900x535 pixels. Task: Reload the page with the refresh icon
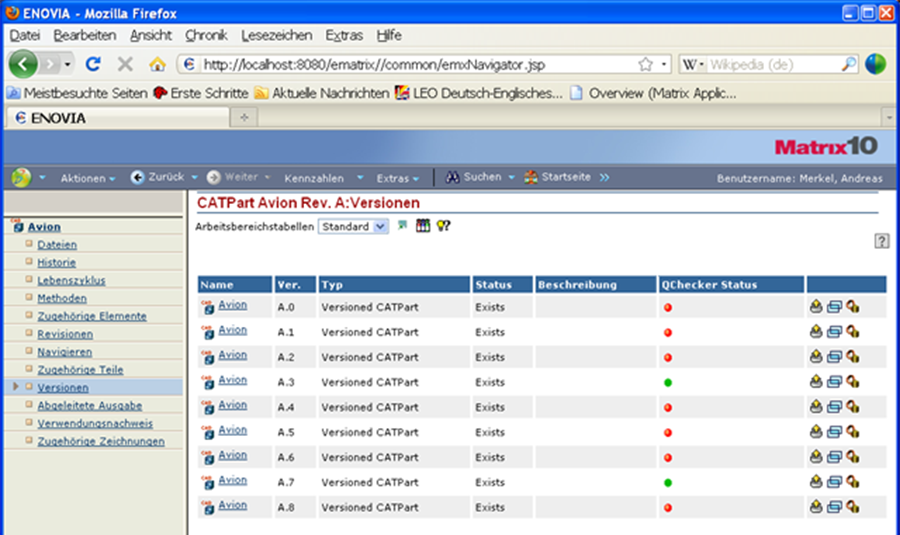tap(93, 64)
